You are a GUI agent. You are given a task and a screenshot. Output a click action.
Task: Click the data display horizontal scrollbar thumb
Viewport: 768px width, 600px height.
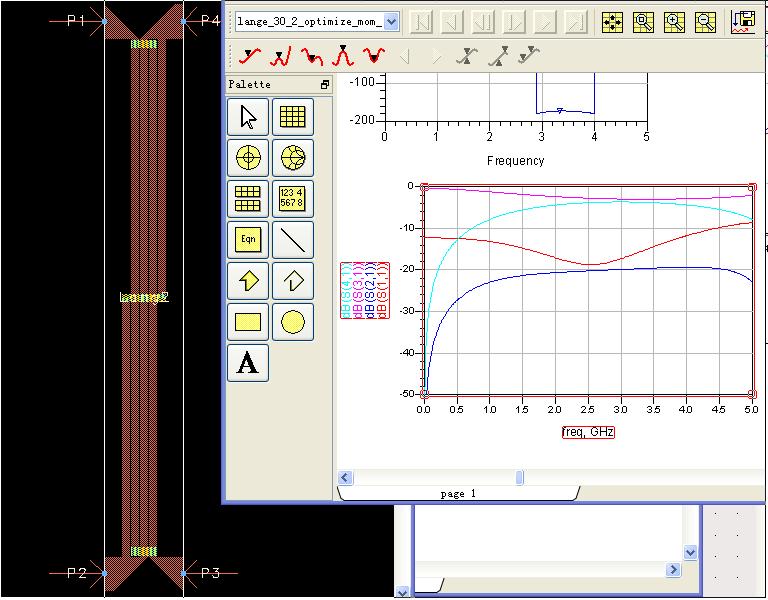click(x=520, y=478)
